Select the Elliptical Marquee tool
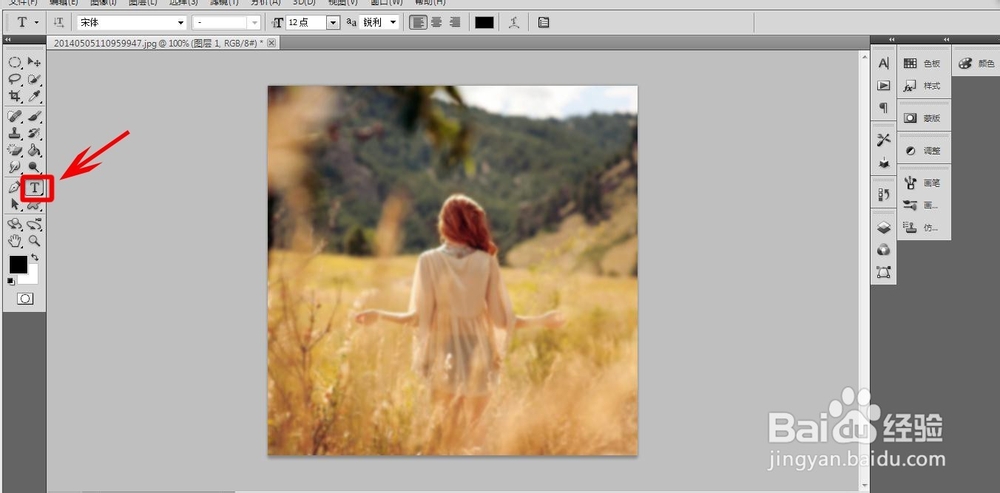The height and width of the screenshot is (493, 1000). pos(15,62)
